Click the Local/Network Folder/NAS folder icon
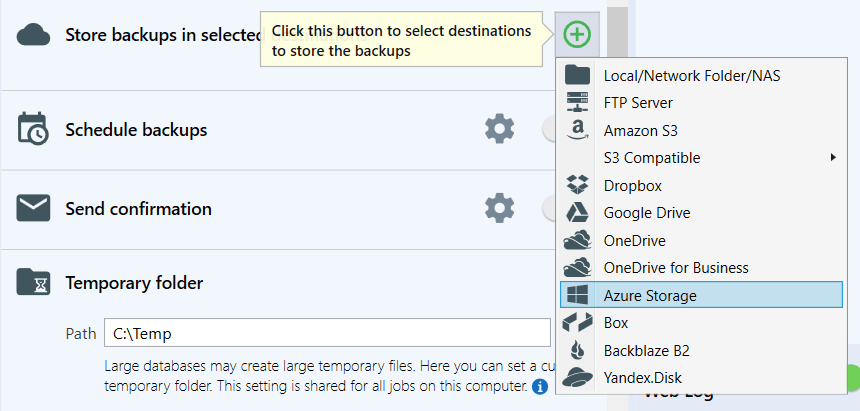 576,75
